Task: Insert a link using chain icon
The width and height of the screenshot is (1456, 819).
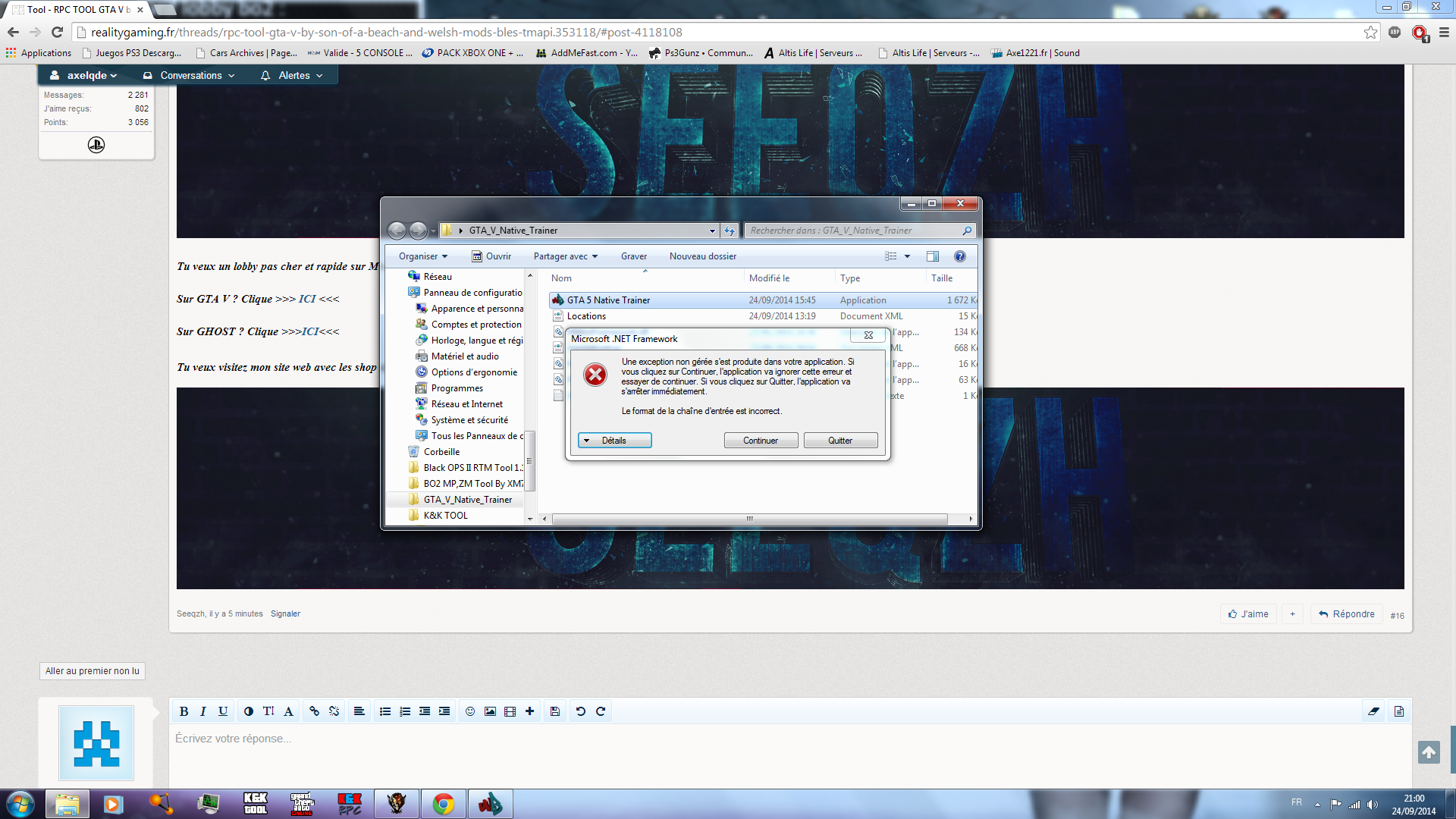Action: (314, 711)
